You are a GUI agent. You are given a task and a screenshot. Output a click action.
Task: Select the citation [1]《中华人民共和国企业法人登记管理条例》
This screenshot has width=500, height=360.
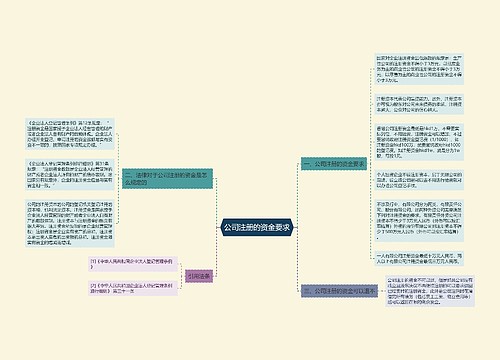[133, 264]
